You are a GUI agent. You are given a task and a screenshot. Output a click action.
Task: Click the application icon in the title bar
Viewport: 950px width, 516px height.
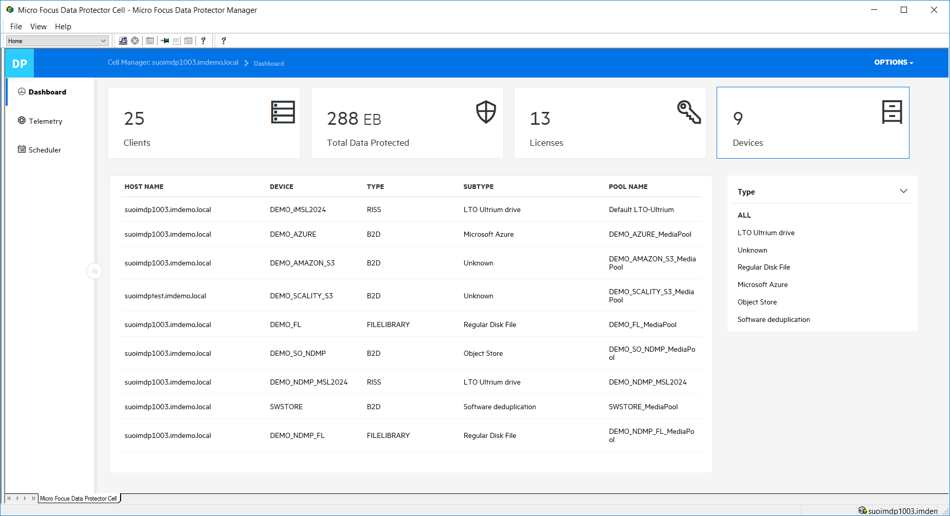tap(10, 10)
